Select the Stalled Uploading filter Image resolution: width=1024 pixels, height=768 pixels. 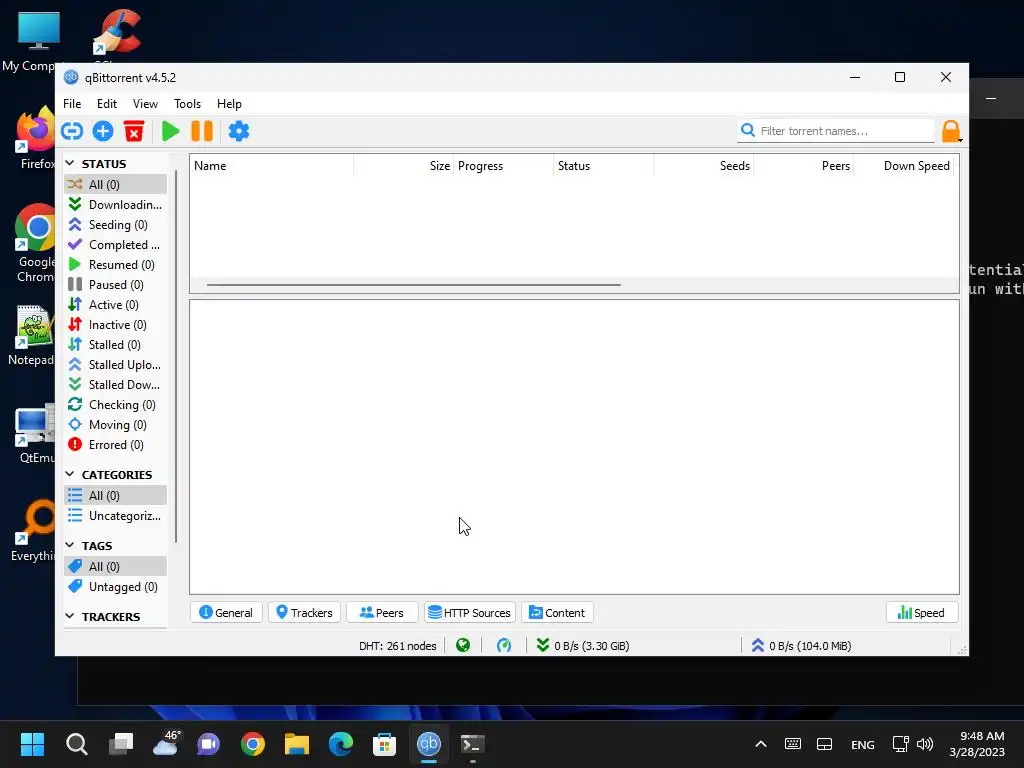(116, 364)
